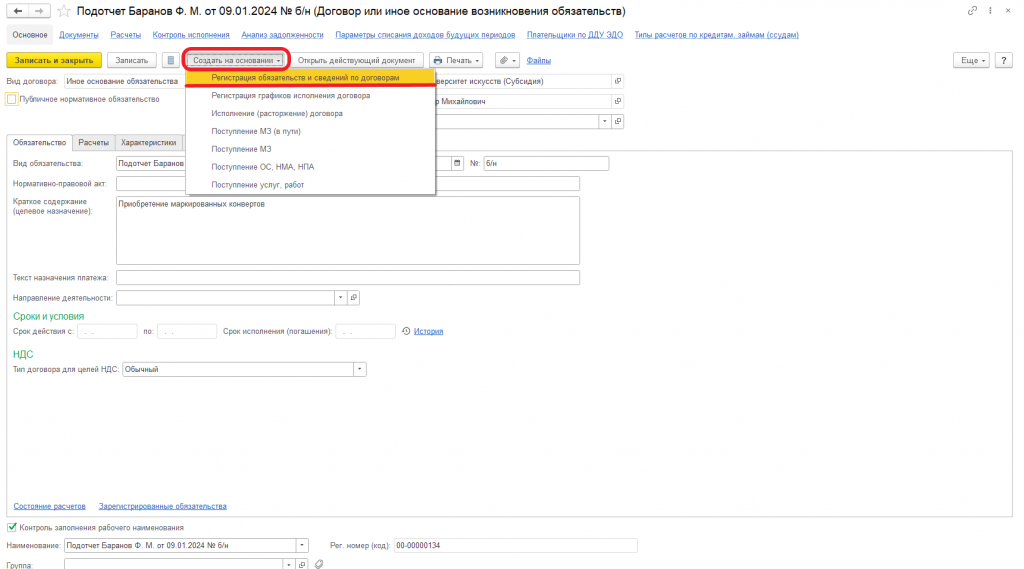Choose Исполнение (расторжение) договора menu item

(x=310, y=113)
